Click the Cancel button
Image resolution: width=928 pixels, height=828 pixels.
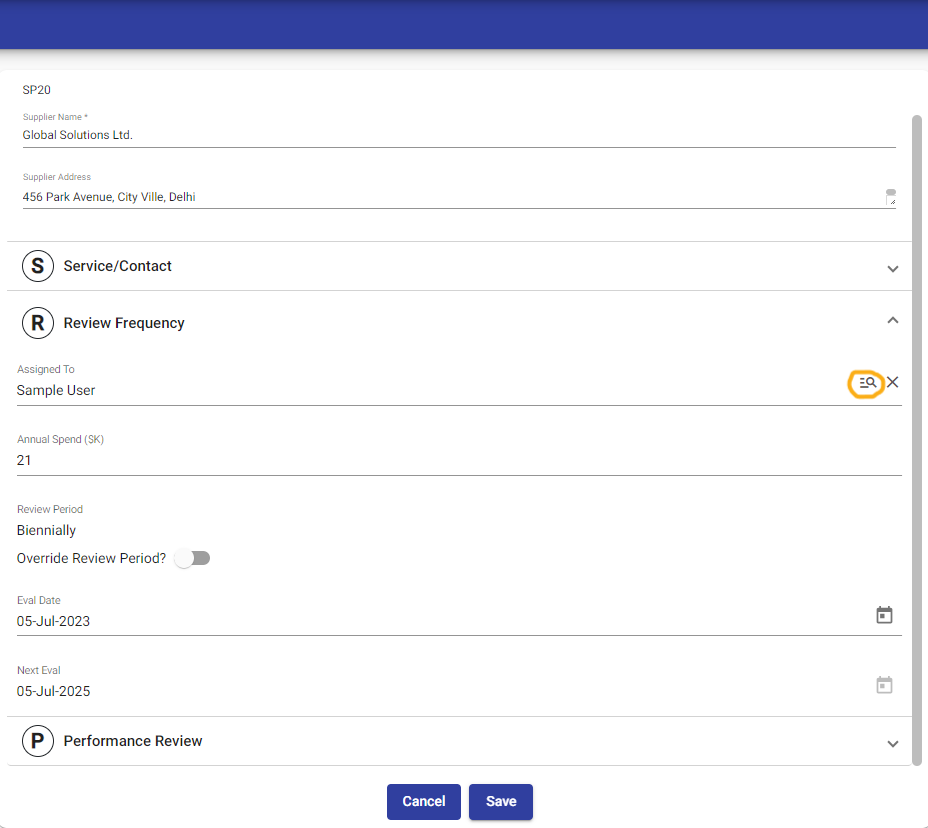point(423,801)
